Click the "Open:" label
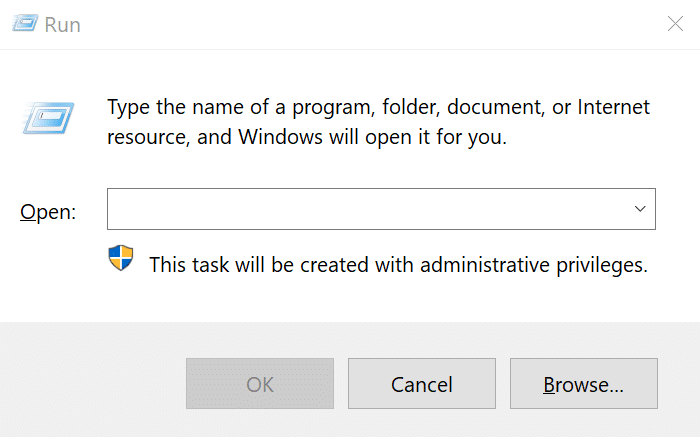This screenshot has height=437, width=700. pos(48,212)
